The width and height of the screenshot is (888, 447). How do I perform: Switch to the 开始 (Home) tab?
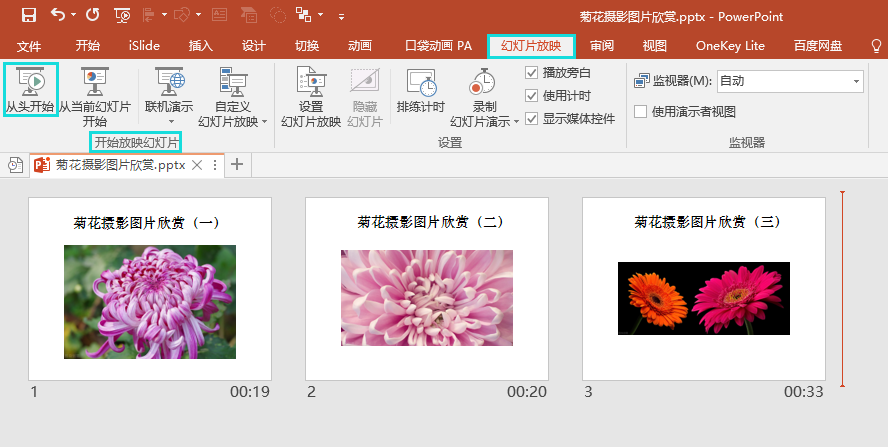coord(88,46)
